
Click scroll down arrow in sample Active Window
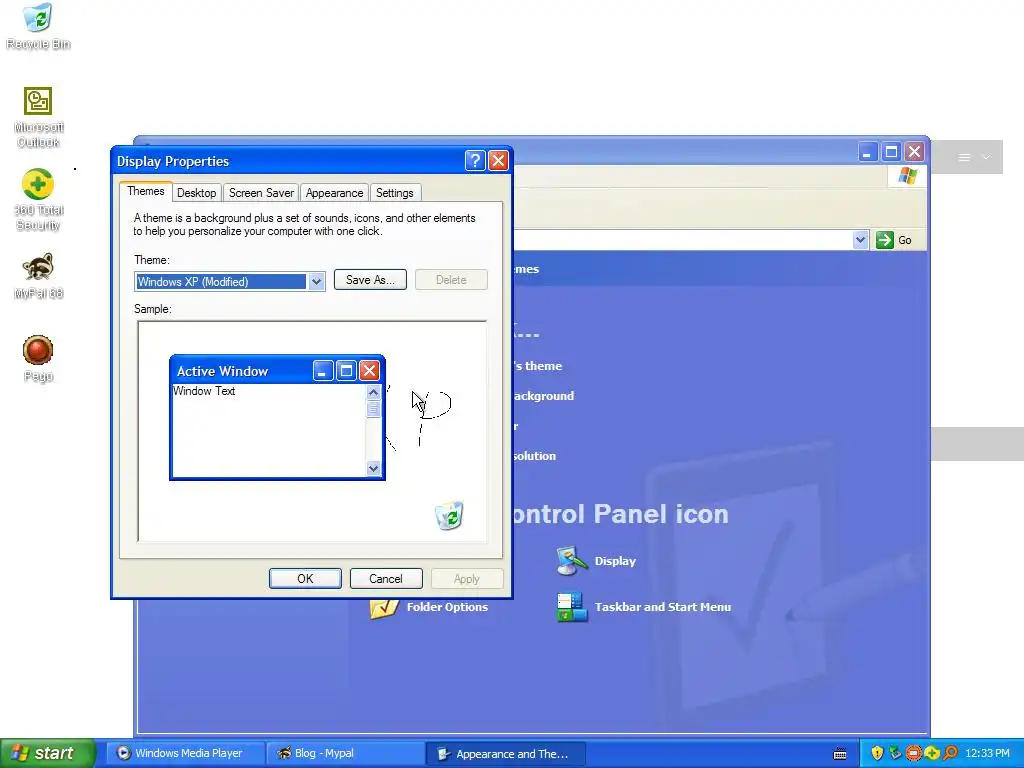[x=374, y=468]
